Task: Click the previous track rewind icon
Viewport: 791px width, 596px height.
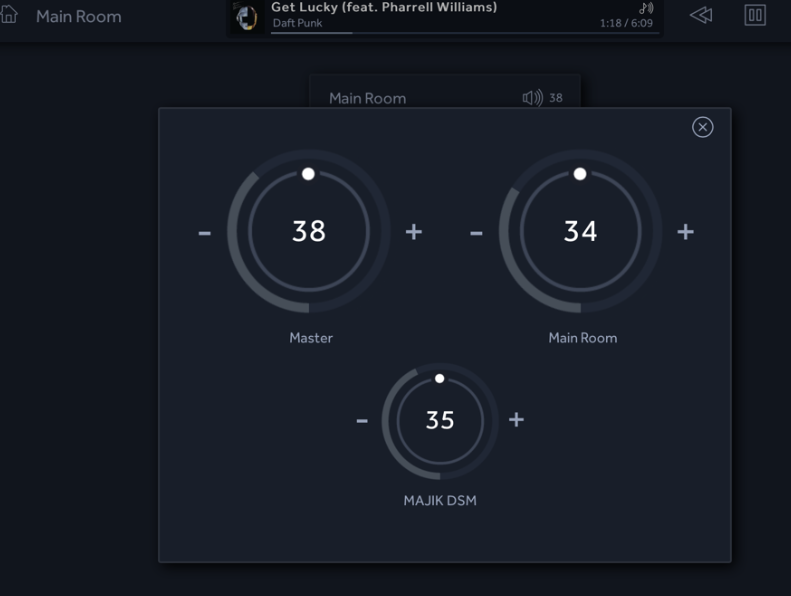Action: tap(701, 15)
